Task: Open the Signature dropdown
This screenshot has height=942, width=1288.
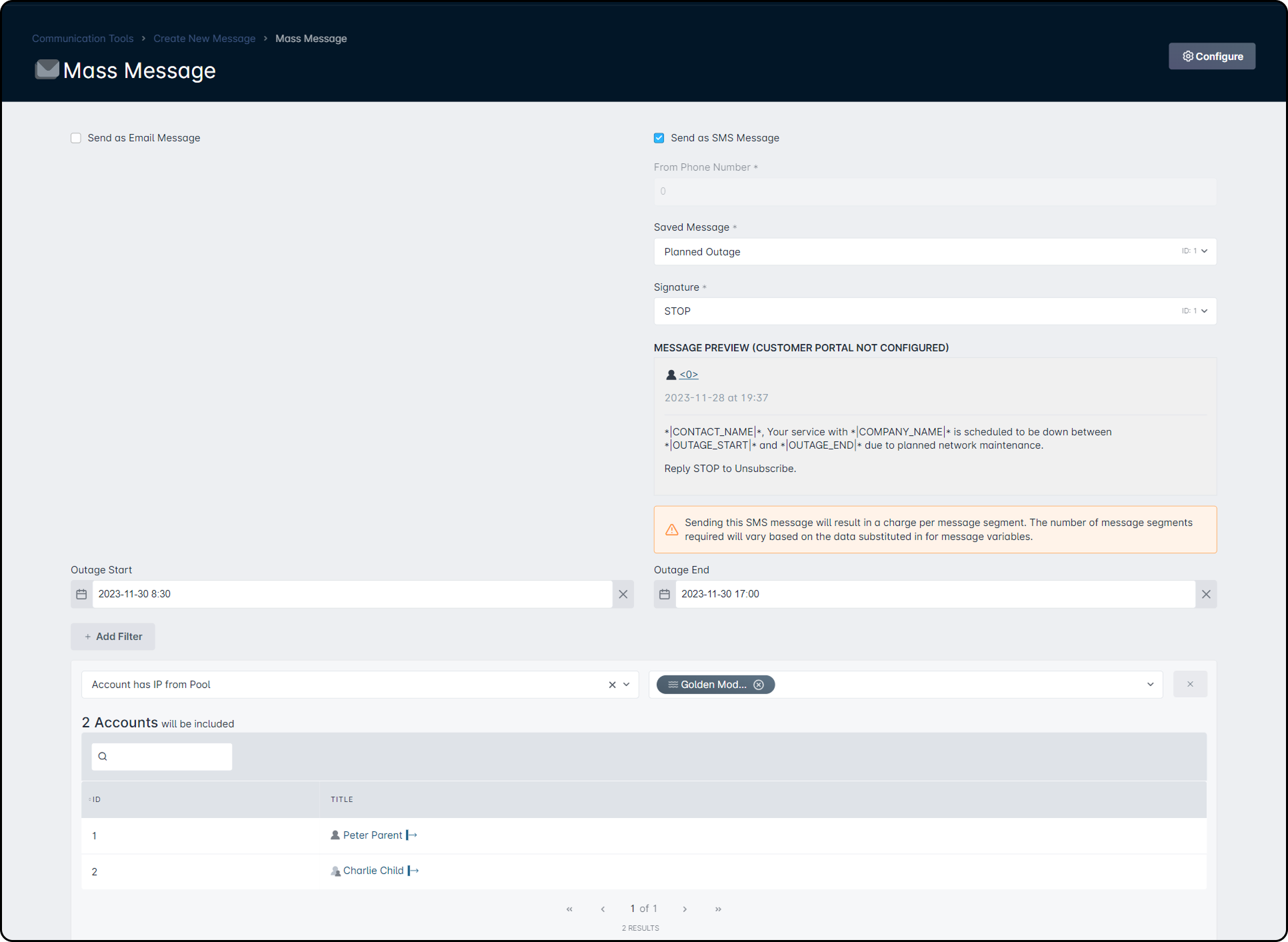Action: point(935,311)
